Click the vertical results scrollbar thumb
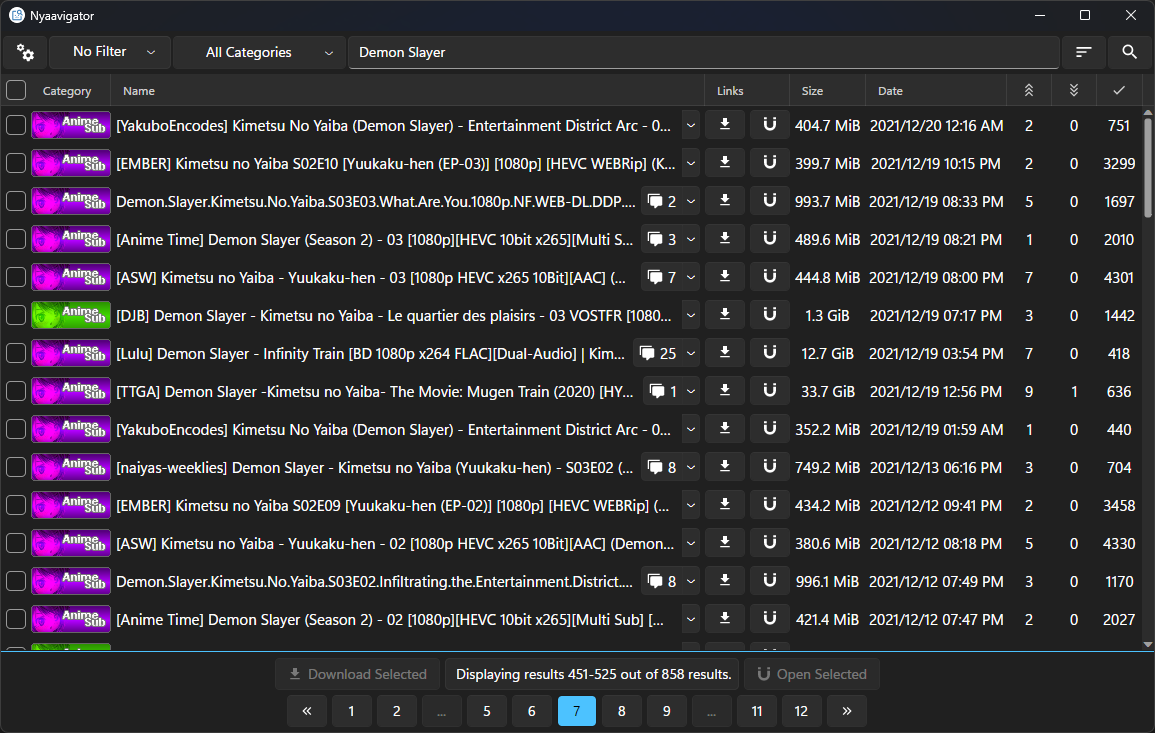Screen dimensions: 1155x733 tap(1148, 168)
